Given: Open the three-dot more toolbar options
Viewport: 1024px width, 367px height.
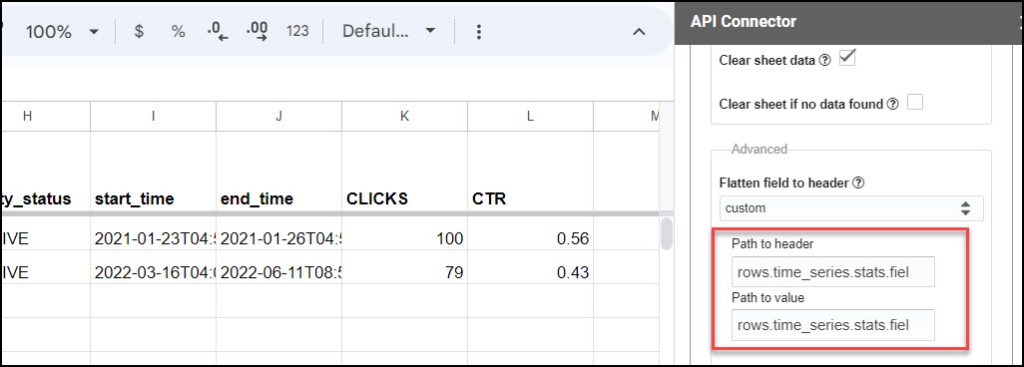Looking at the screenshot, I should tap(479, 32).
